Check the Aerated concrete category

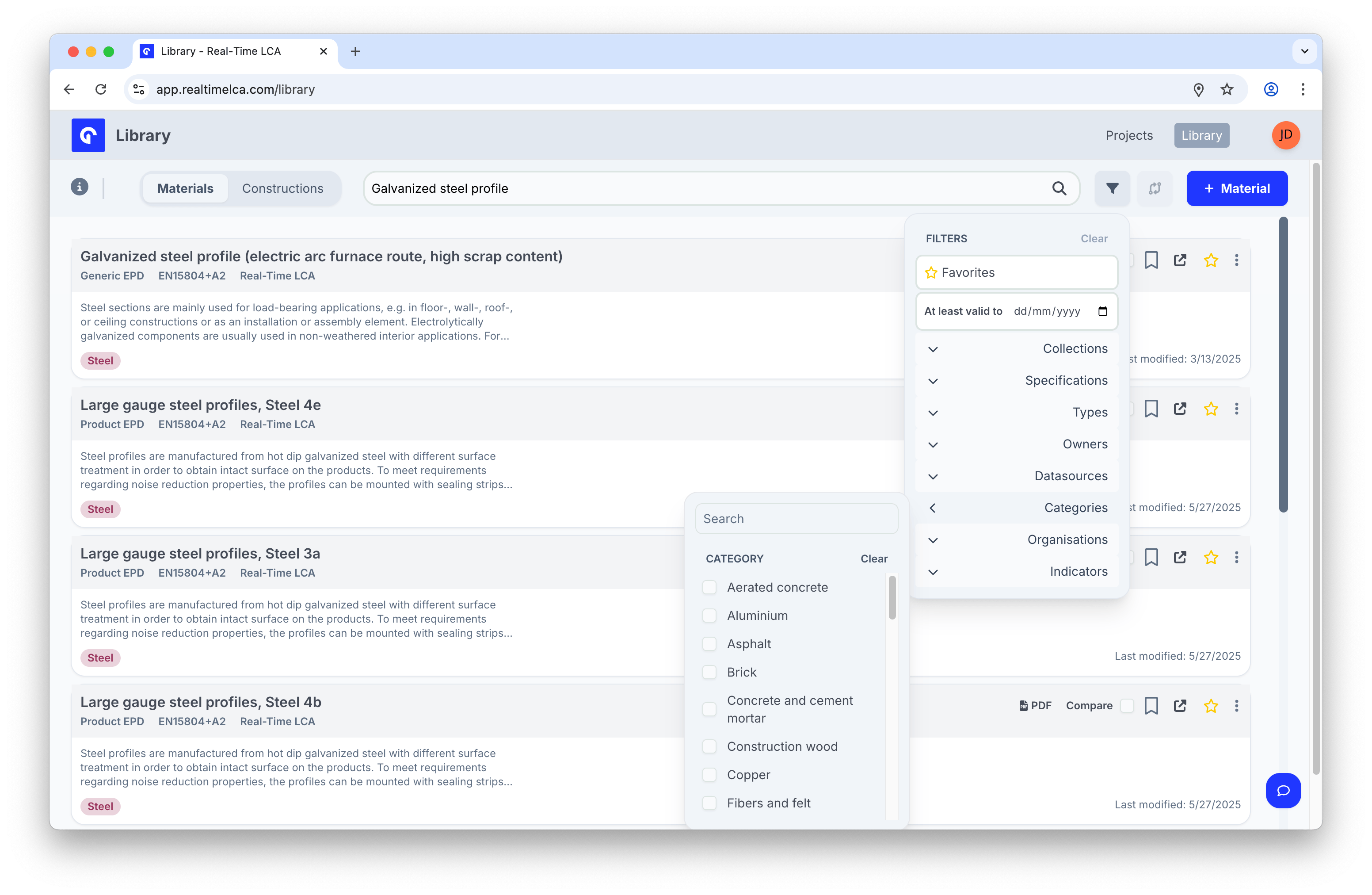[x=709, y=588]
